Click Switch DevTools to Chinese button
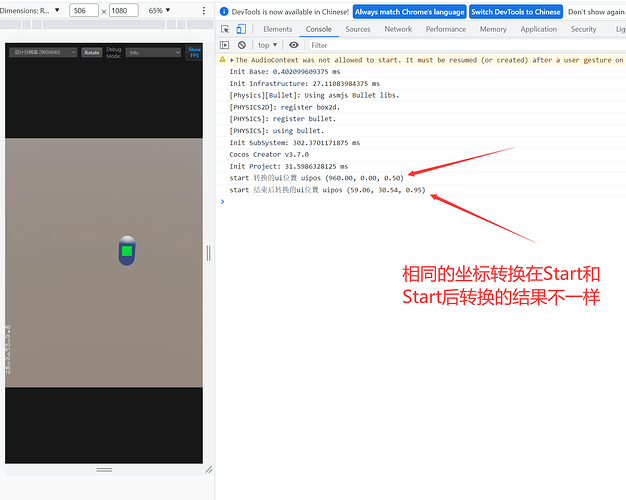This screenshot has height=500, width=626. 516,12
